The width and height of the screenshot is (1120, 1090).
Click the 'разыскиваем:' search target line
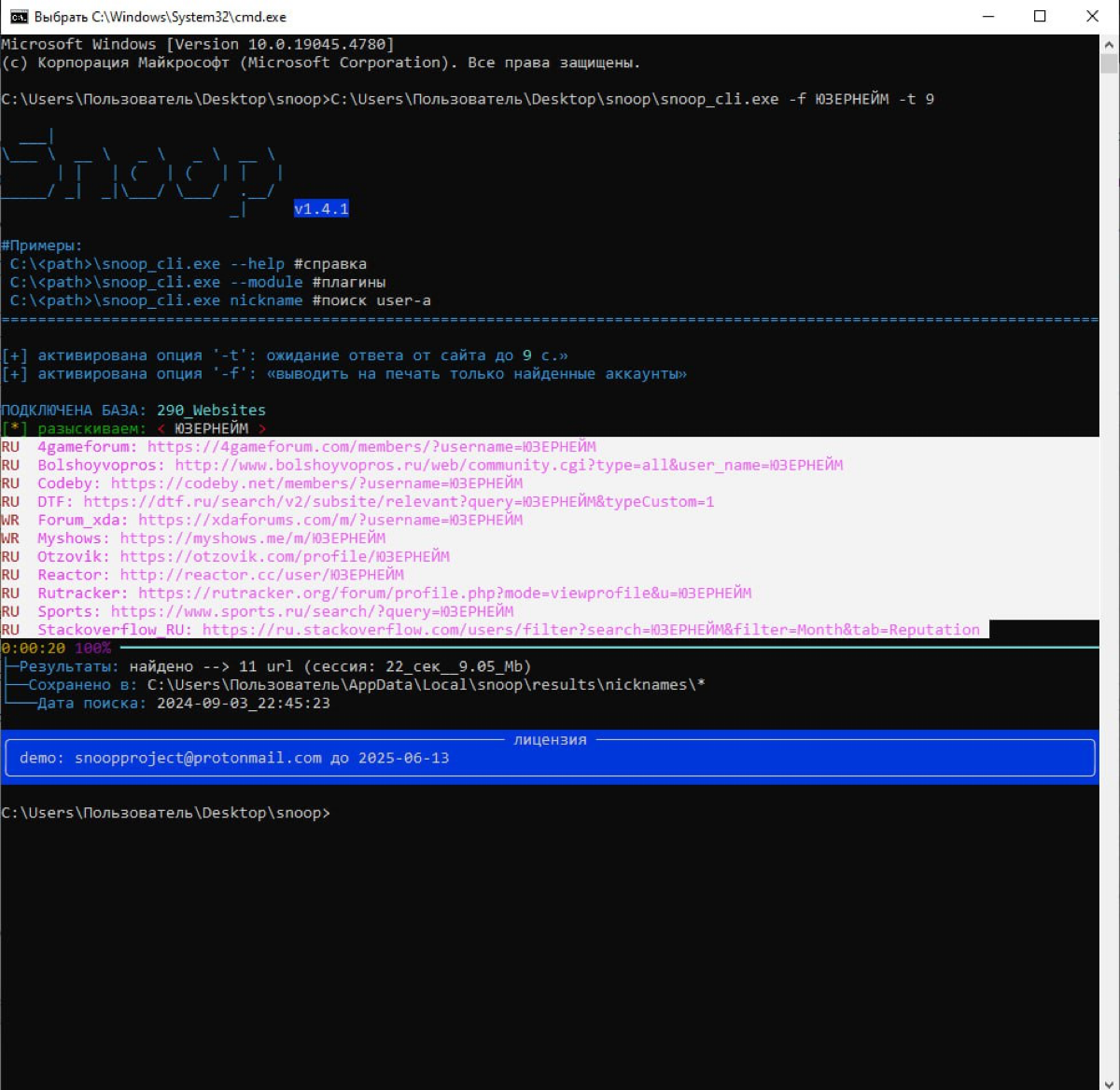click(x=133, y=428)
